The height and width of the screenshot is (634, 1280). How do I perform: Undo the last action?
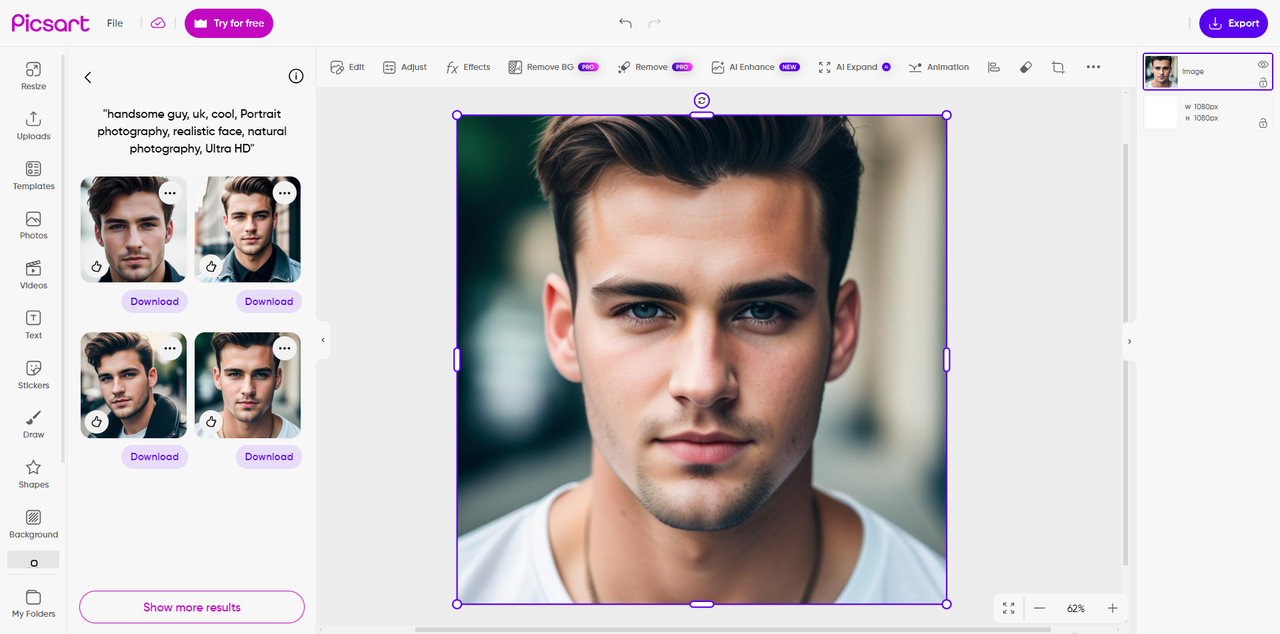pyautogui.click(x=625, y=23)
